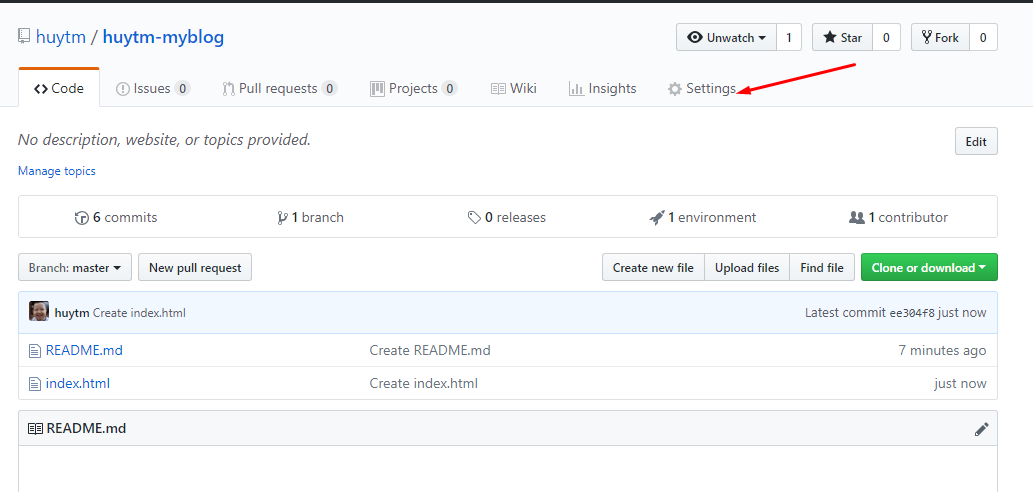This screenshot has width=1033, height=492.
Task: Open the README.md file
Action: click(84, 350)
